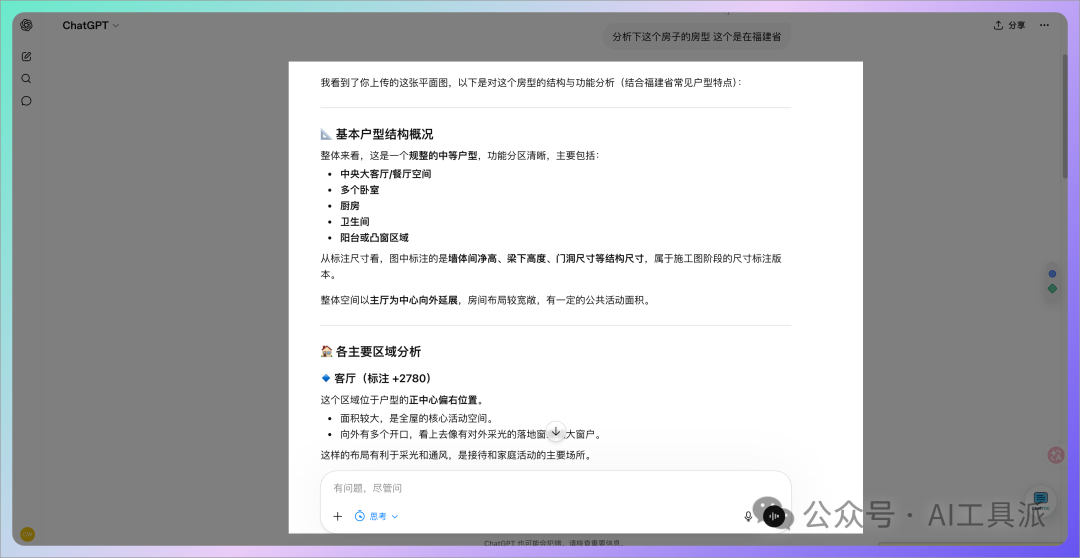
Task: Click the text 这个区域位于户型的正中心偏右位置
Action: point(402,400)
